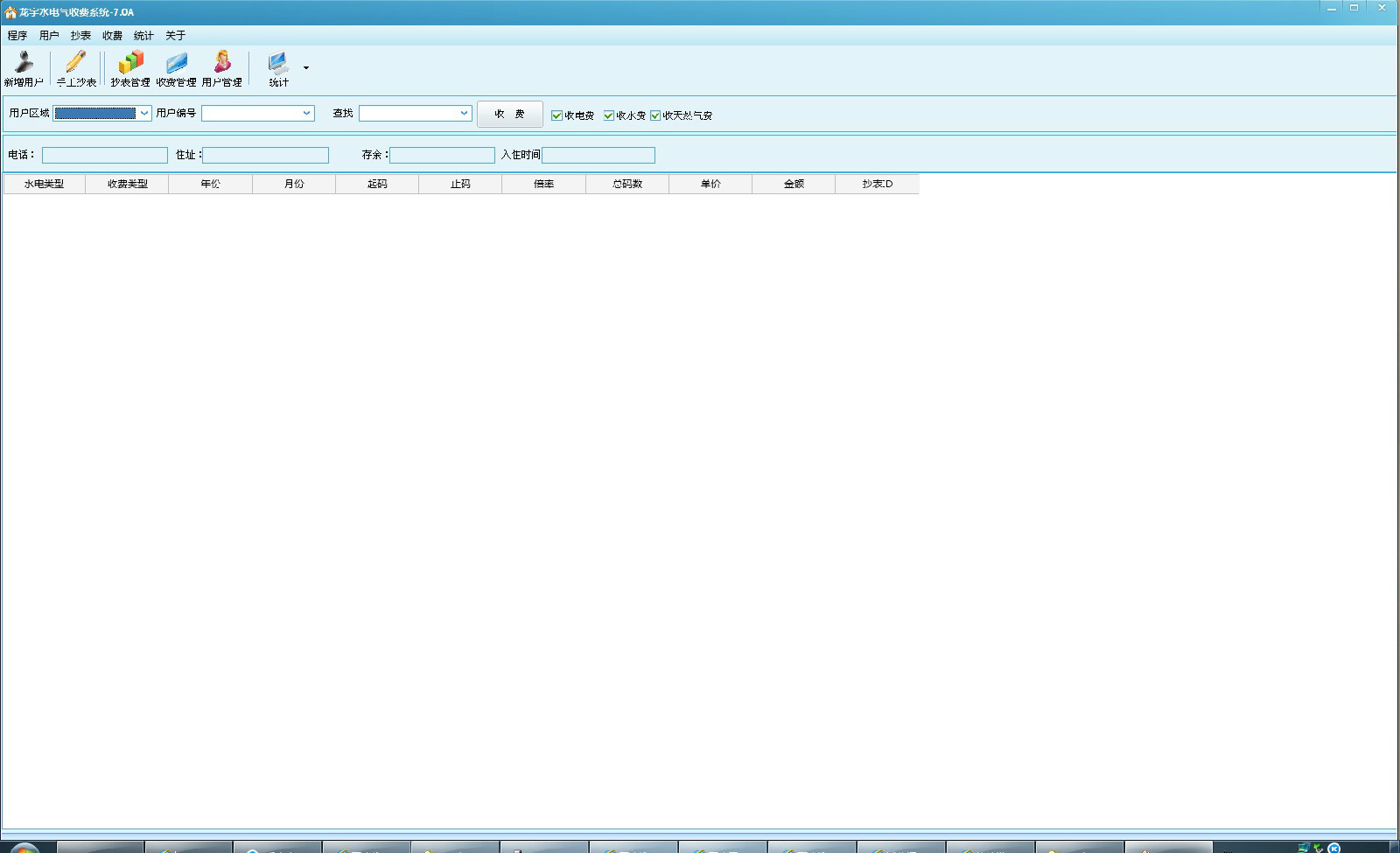Open 手工抄表 manual meter reading tool
The width and height of the screenshot is (1400, 853).
pyautogui.click(x=76, y=68)
